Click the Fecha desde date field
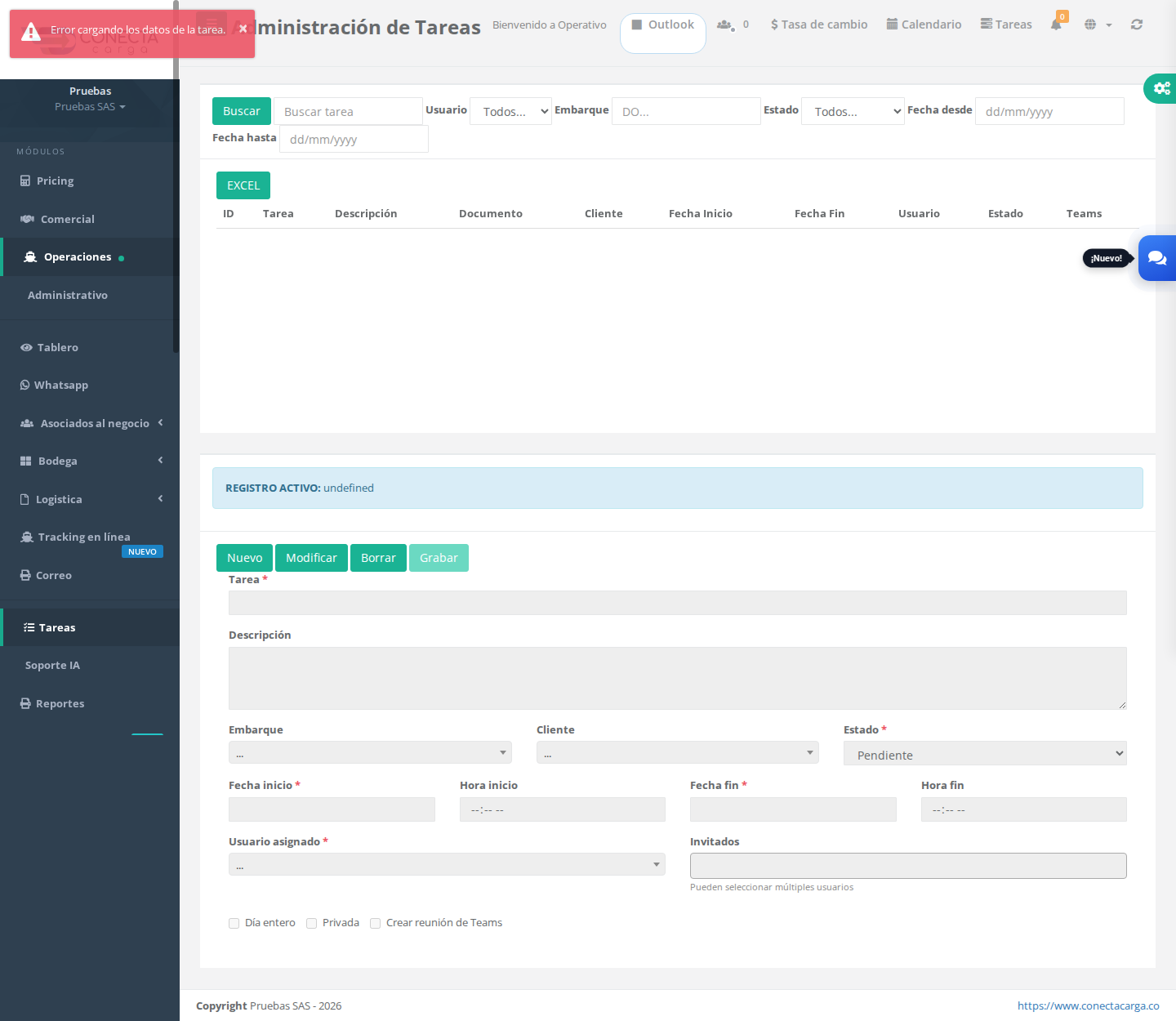Viewport: 1176px width, 1021px height. click(x=1049, y=111)
